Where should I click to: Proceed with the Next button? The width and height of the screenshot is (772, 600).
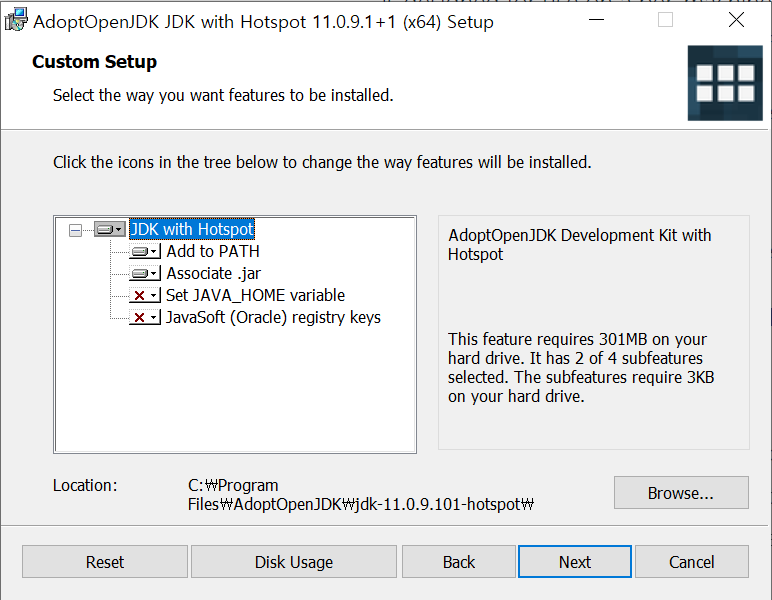(575, 562)
